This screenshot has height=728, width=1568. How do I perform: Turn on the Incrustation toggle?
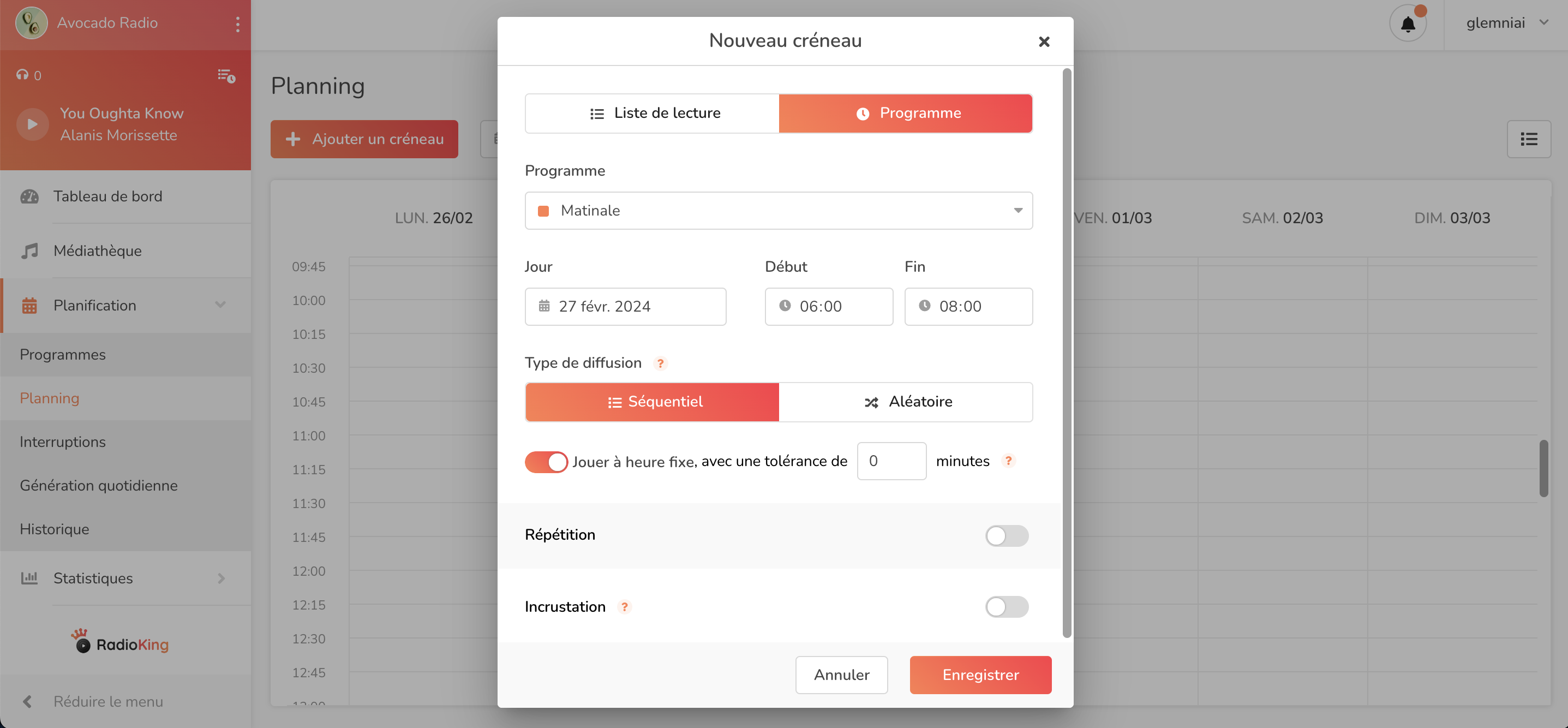click(1006, 607)
